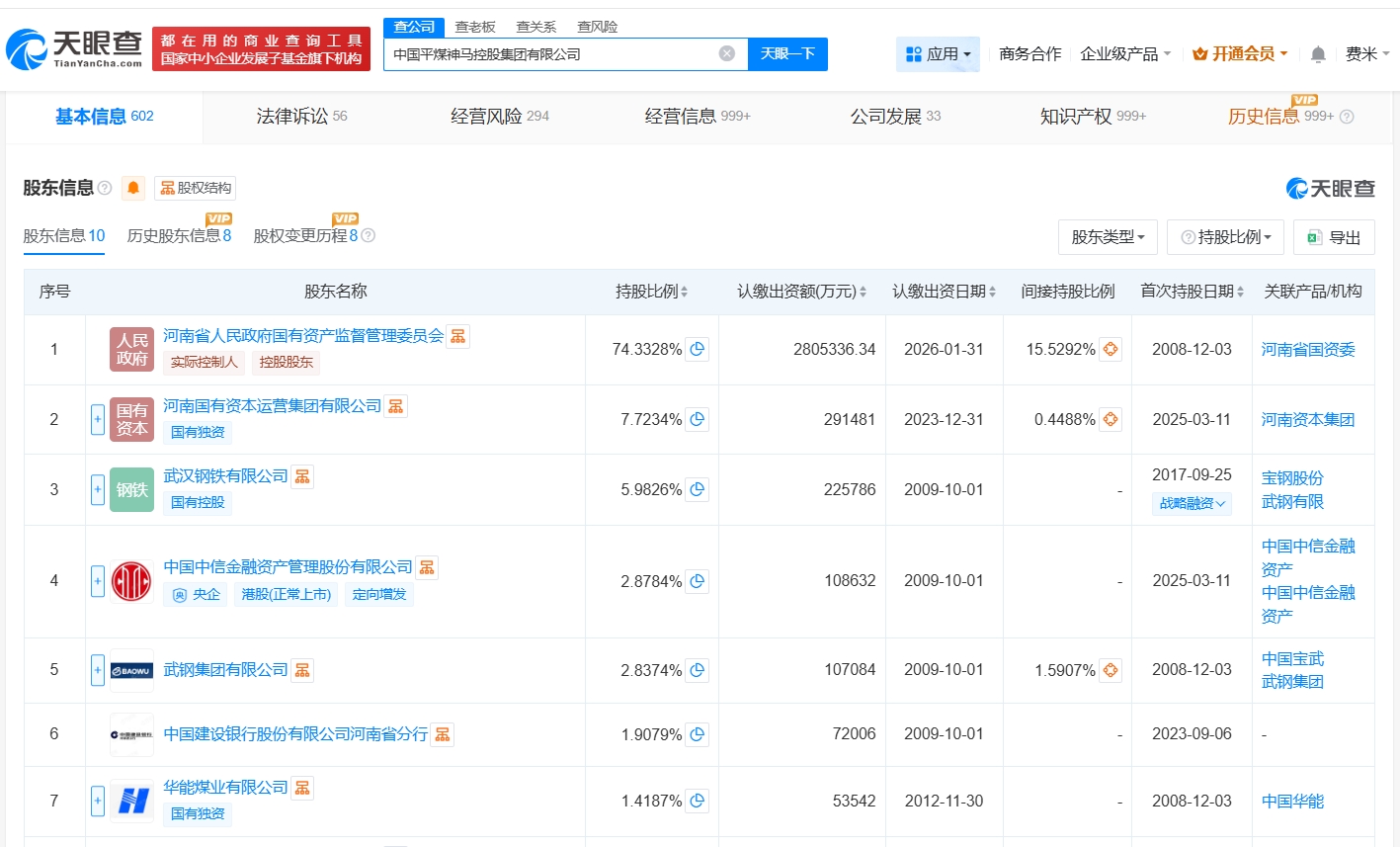Switch to the 法律诉讼 tab

301,117
